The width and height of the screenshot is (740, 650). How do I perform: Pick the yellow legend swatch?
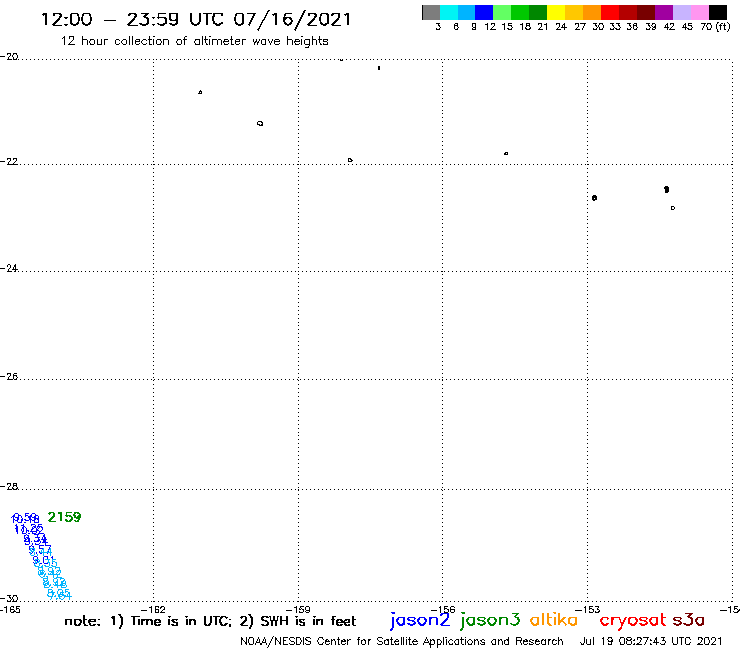tap(556, 12)
